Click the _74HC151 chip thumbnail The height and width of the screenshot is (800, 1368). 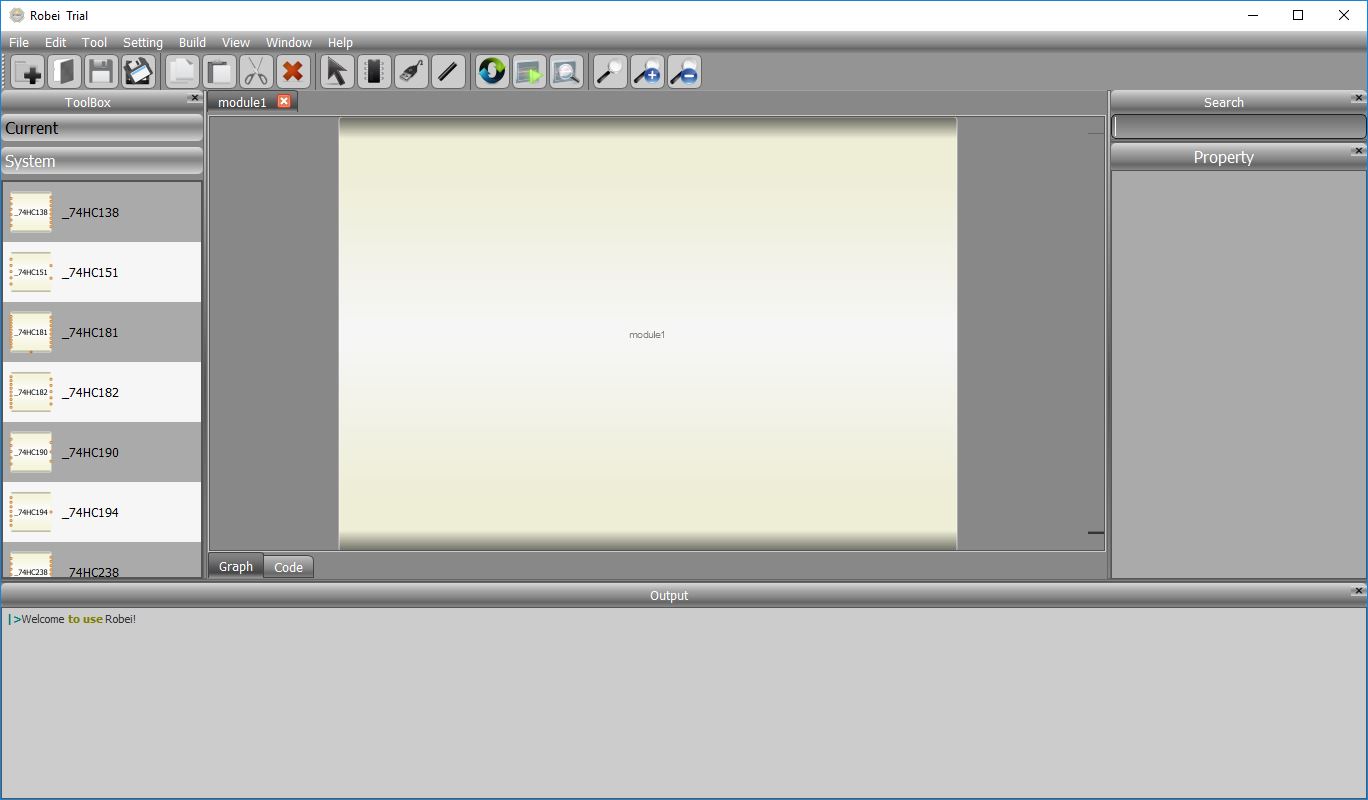(x=31, y=272)
